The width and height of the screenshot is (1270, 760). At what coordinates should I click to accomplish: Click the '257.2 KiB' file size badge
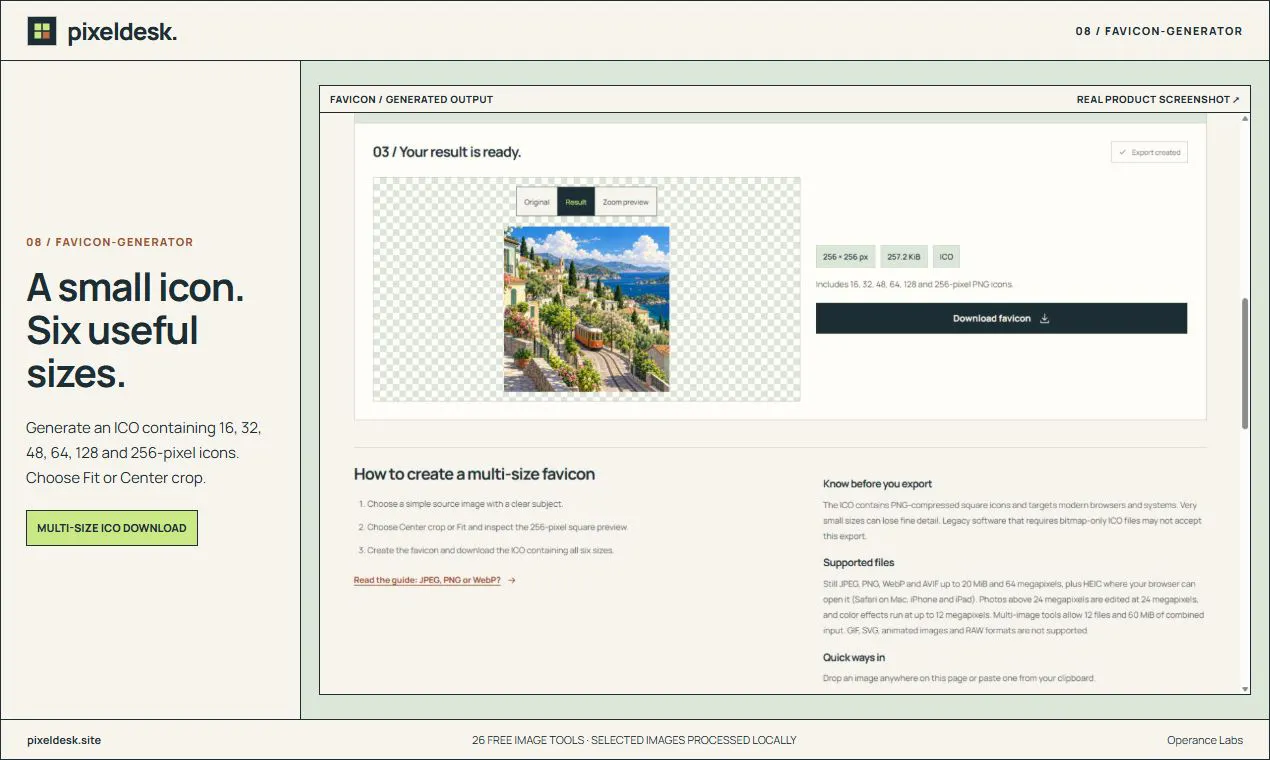point(903,257)
